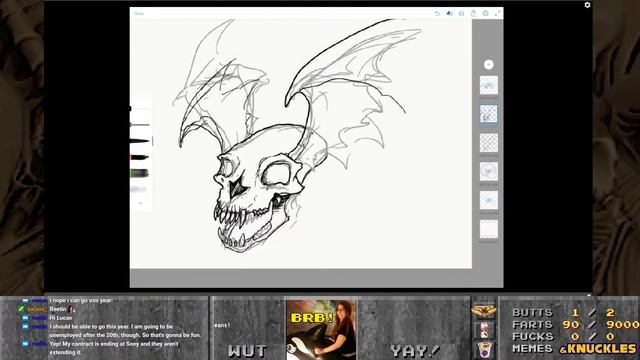Click the "BUTTS" counter label

click(532, 313)
